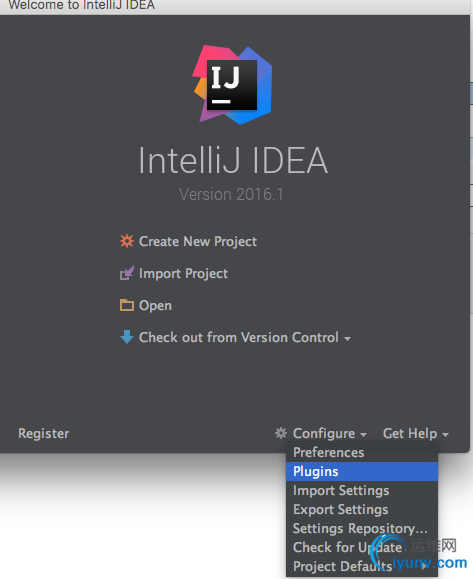The height and width of the screenshot is (579, 473).
Task: Click the Create New Project starburst icon
Action: [127, 241]
